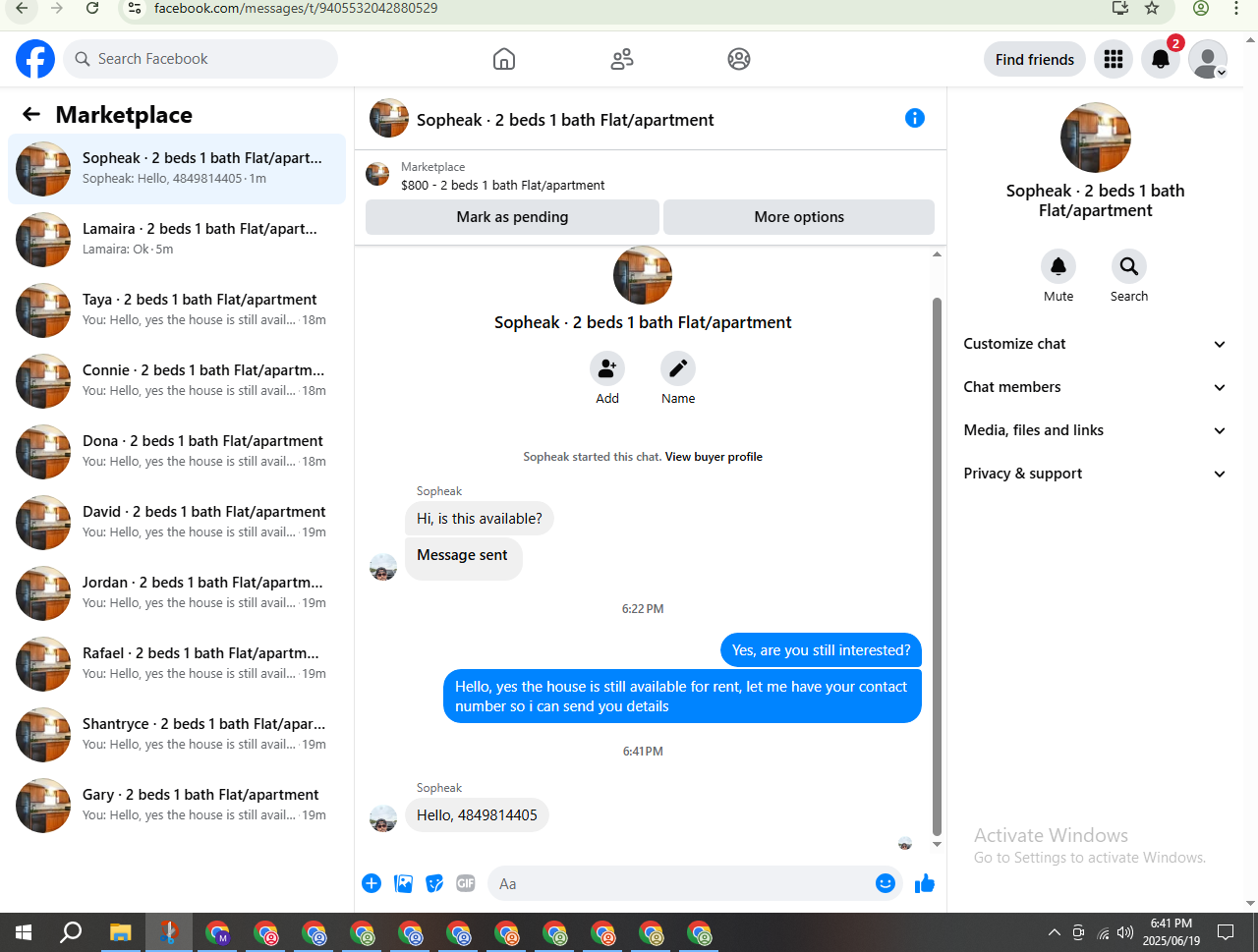Click the 'Hi, is this available?' message
This screenshot has width=1258, height=952.
(x=480, y=519)
